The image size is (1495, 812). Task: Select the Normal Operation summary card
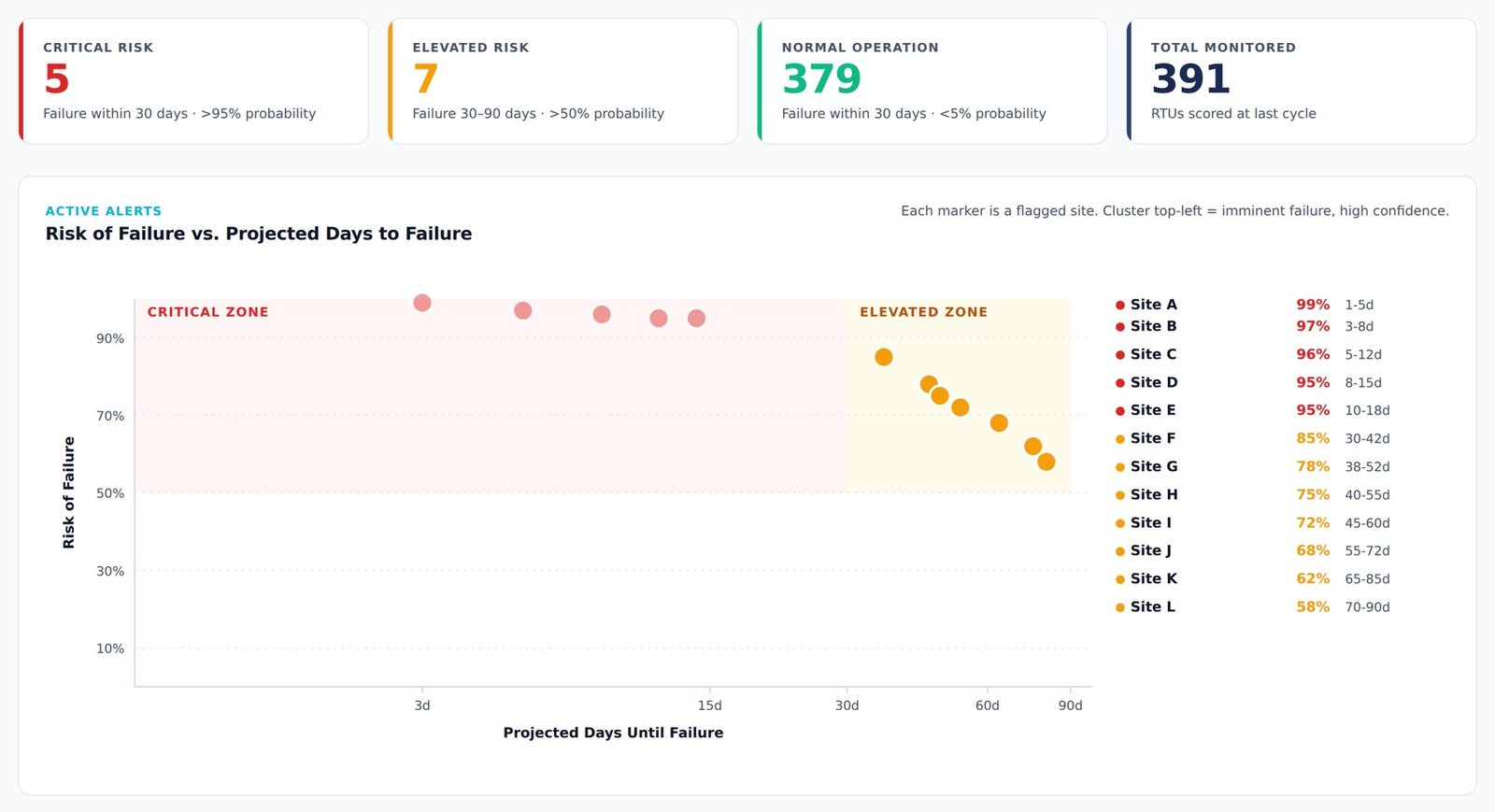click(932, 81)
